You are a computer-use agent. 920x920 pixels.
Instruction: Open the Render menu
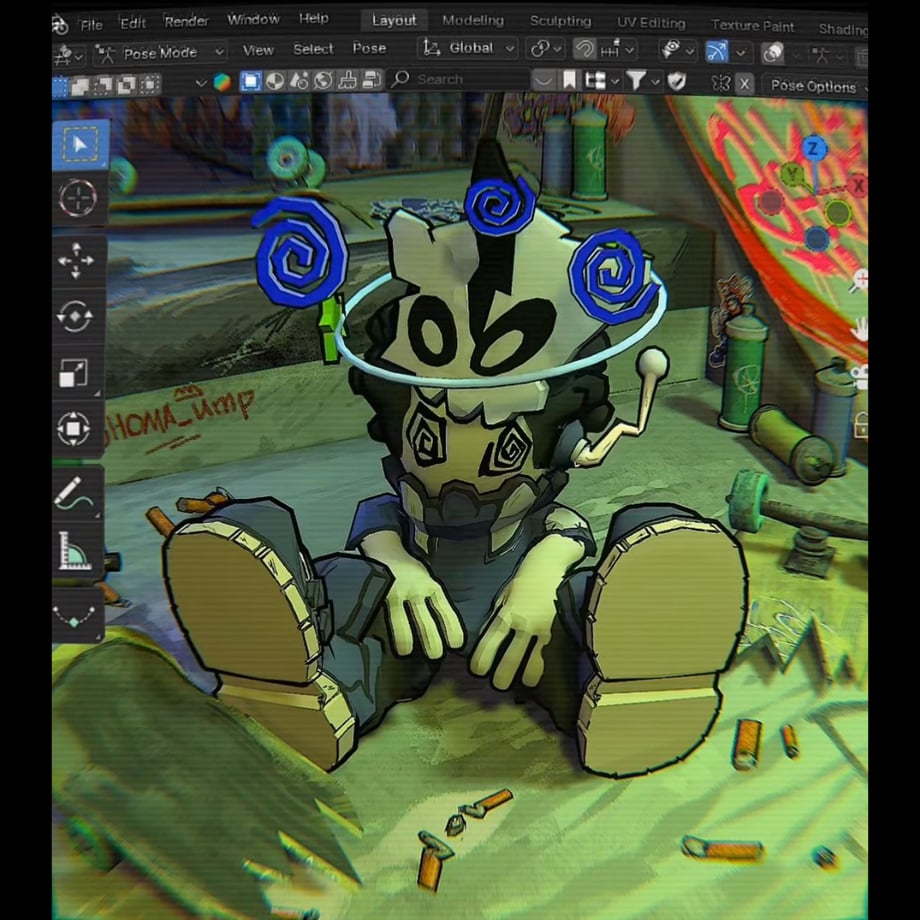click(187, 21)
